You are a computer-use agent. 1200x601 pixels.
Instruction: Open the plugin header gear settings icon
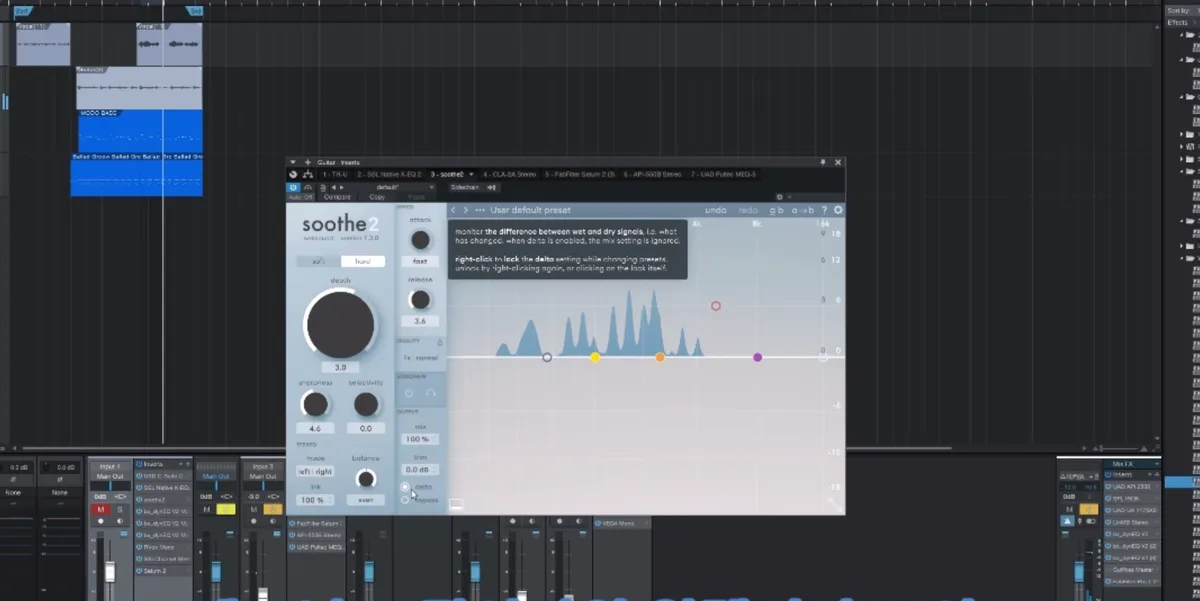(x=779, y=197)
